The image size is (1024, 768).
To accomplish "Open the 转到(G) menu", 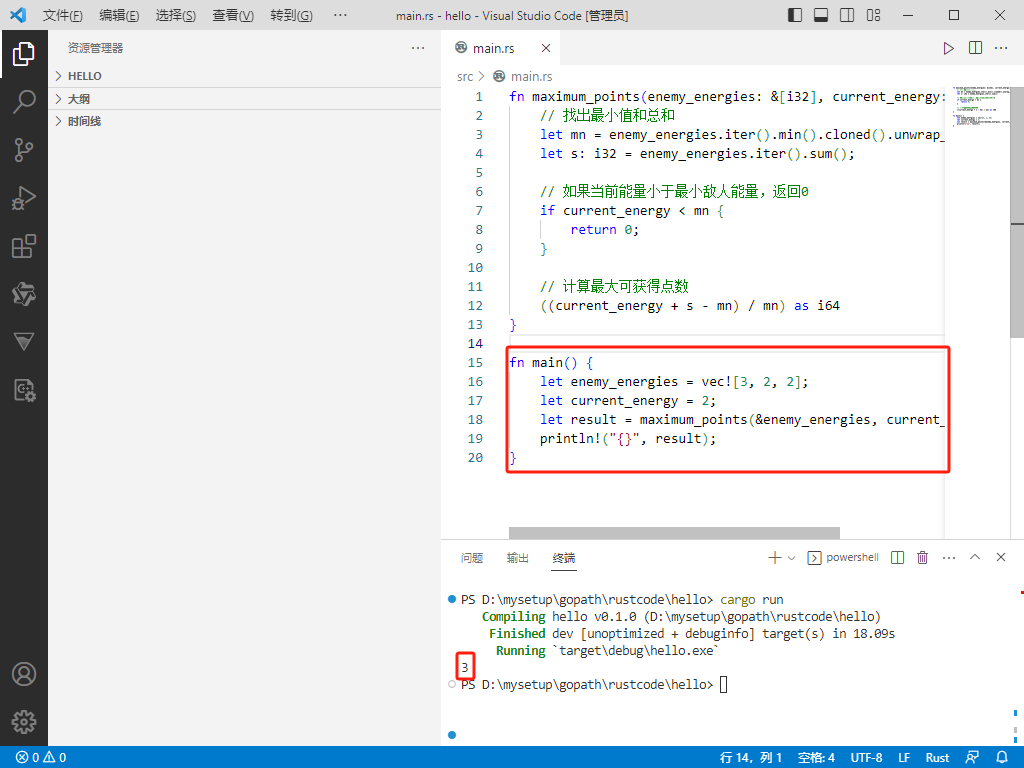I will click(x=291, y=15).
